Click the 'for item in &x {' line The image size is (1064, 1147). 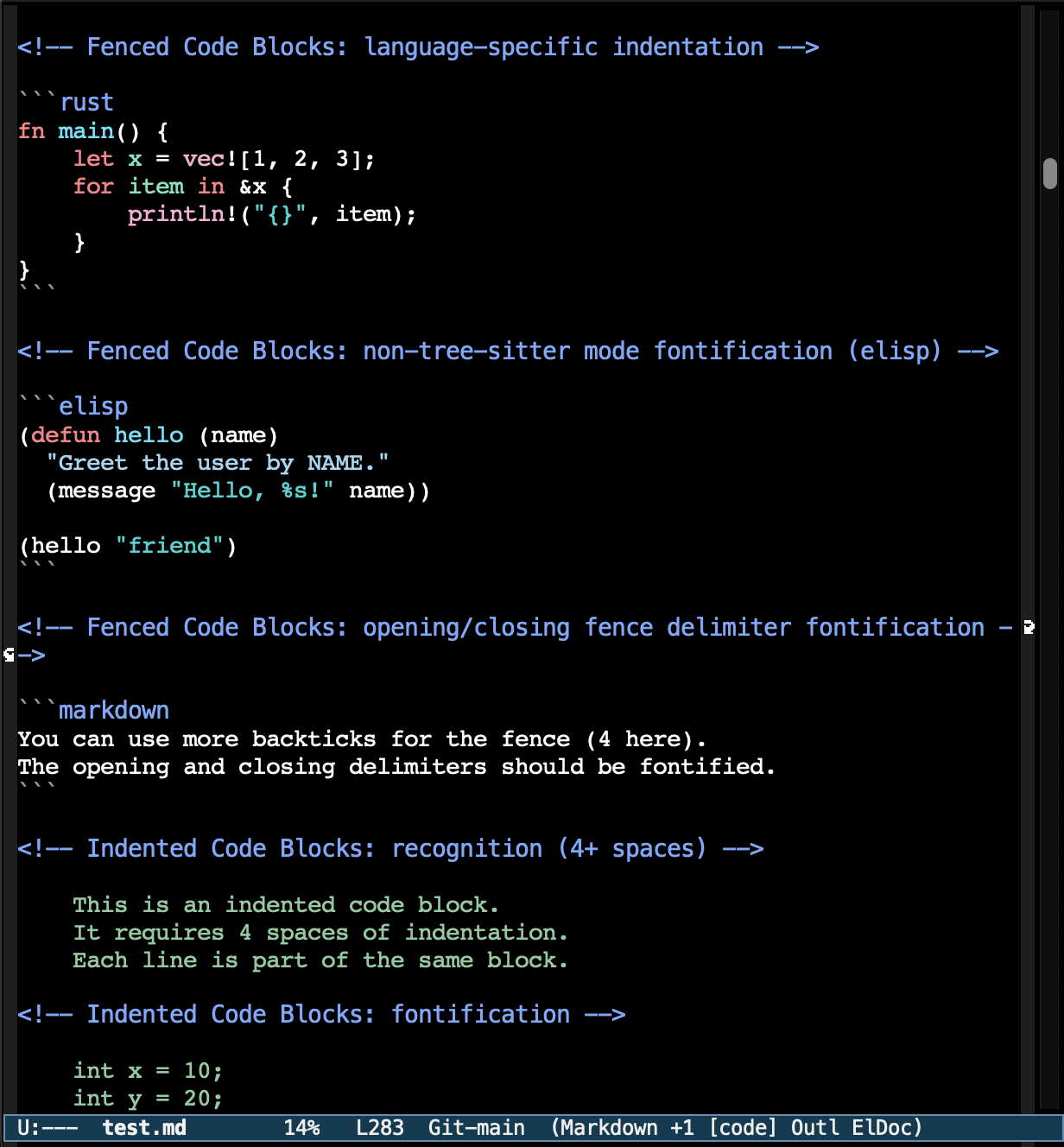pos(183,187)
